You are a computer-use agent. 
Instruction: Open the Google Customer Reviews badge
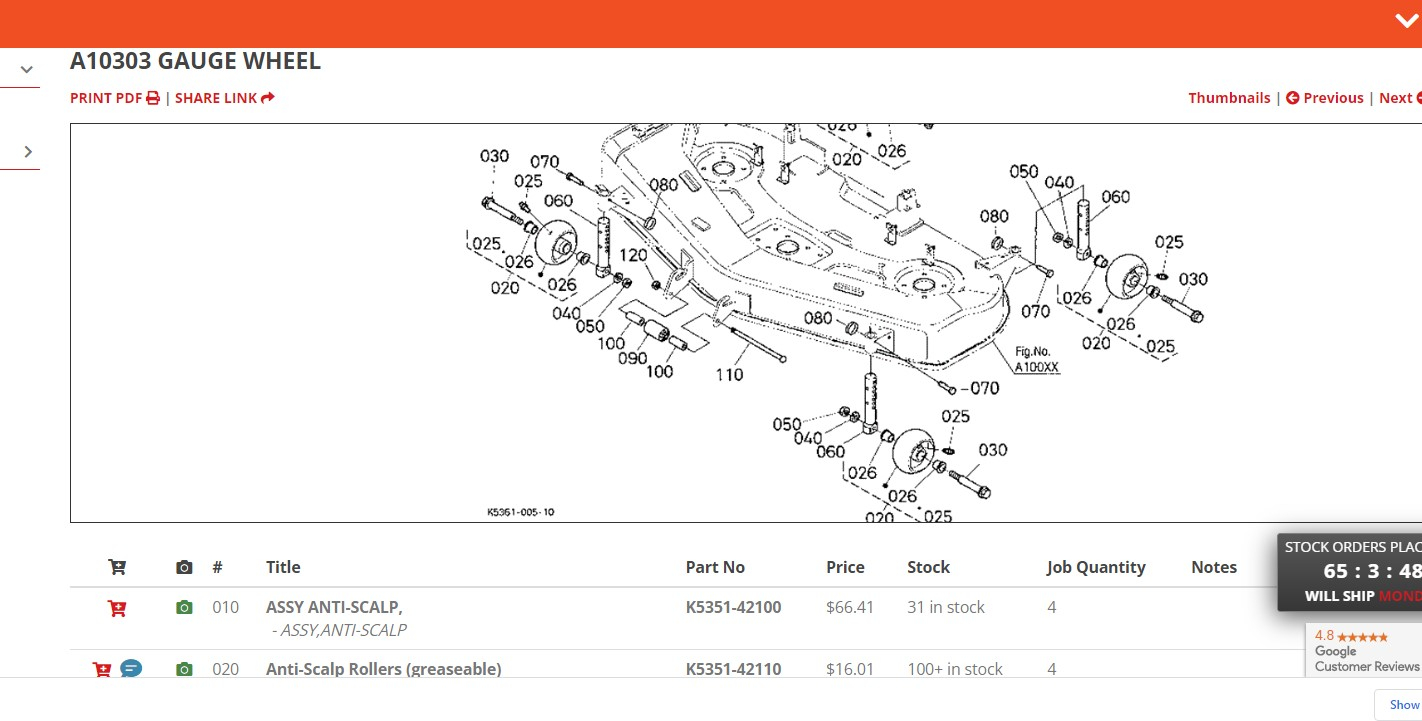coord(1365,650)
